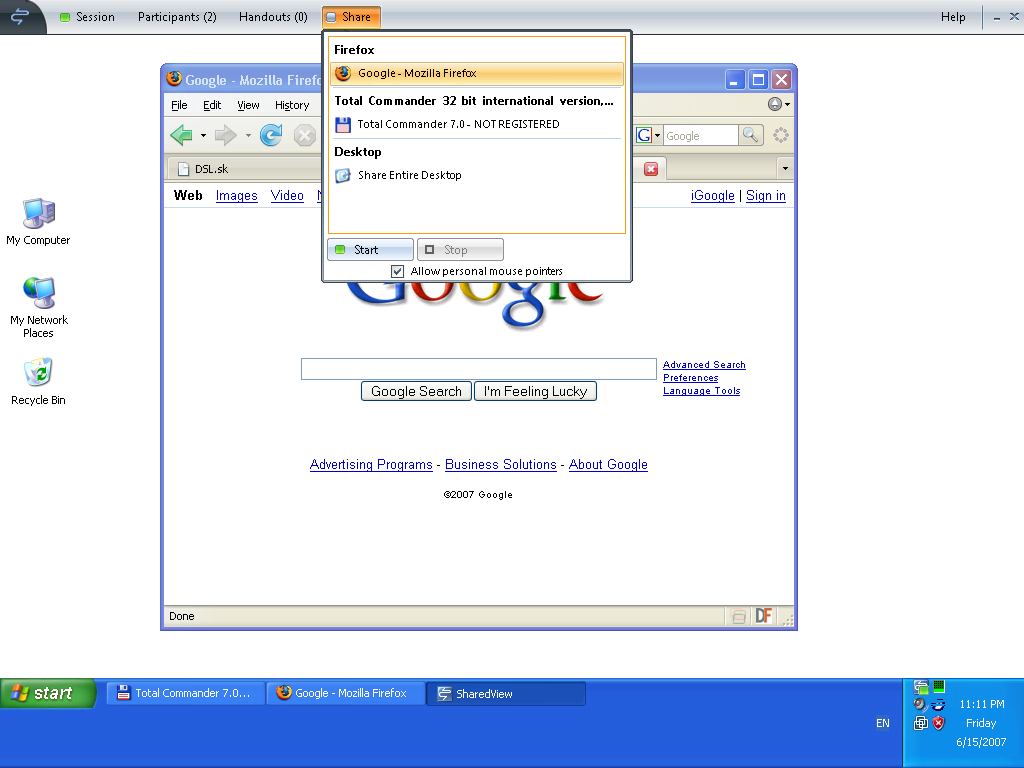
Task: Open Firefox File menu
Action: click(x=179, y=105)
